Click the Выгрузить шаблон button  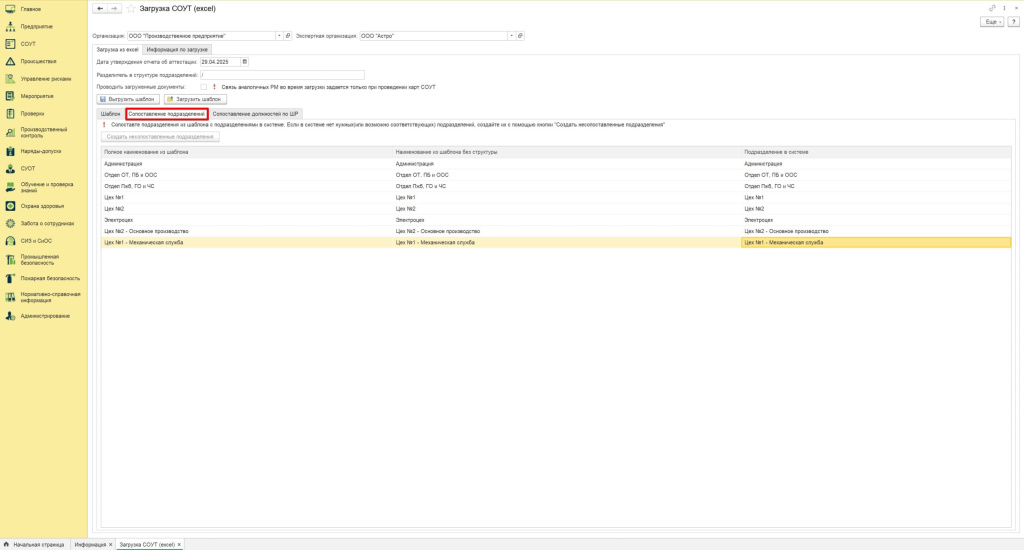[x=128, y=99]
